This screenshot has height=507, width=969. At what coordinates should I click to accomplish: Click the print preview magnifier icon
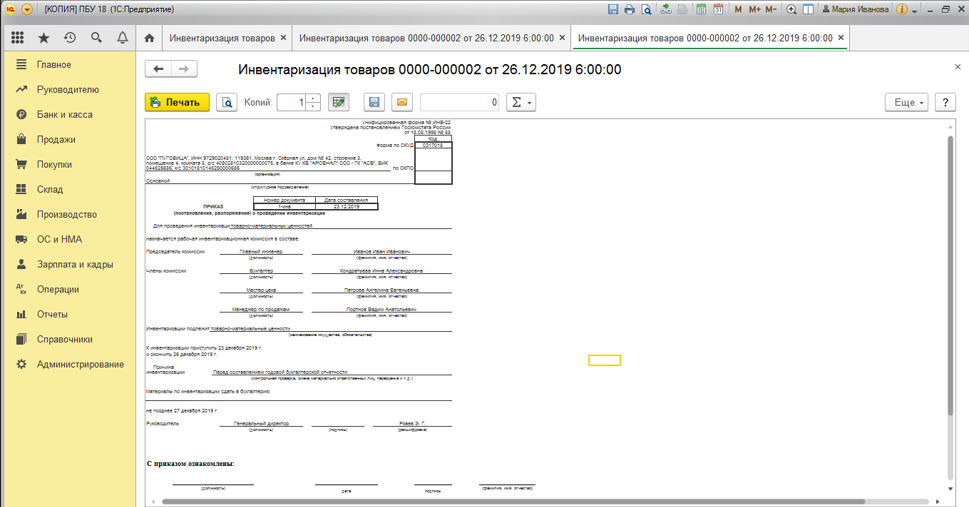(227, 102)
